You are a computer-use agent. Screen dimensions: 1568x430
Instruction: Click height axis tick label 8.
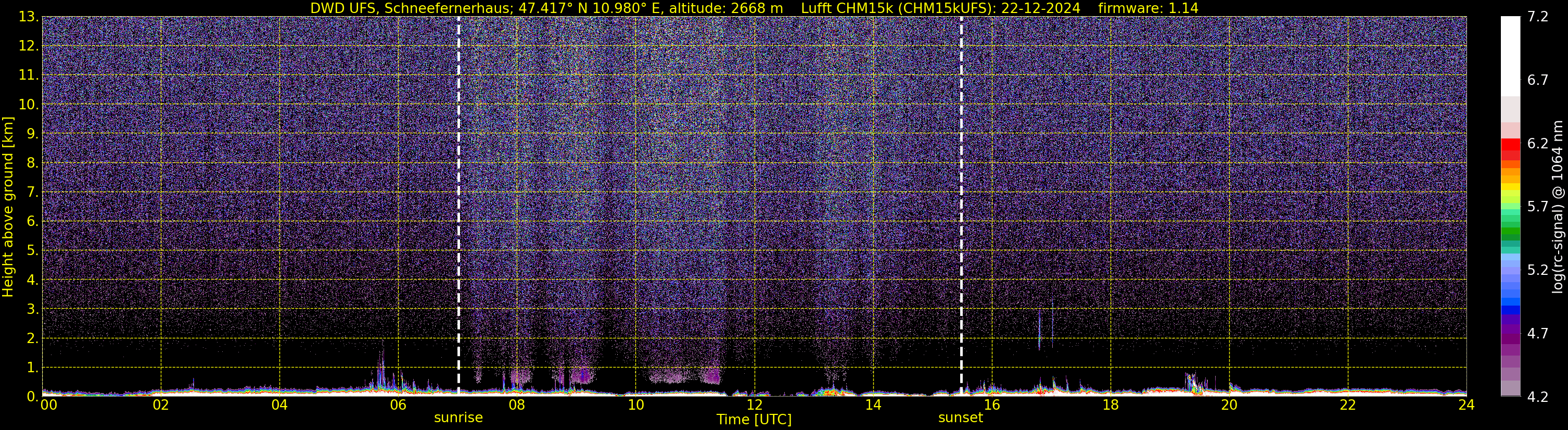coord(32,163)
